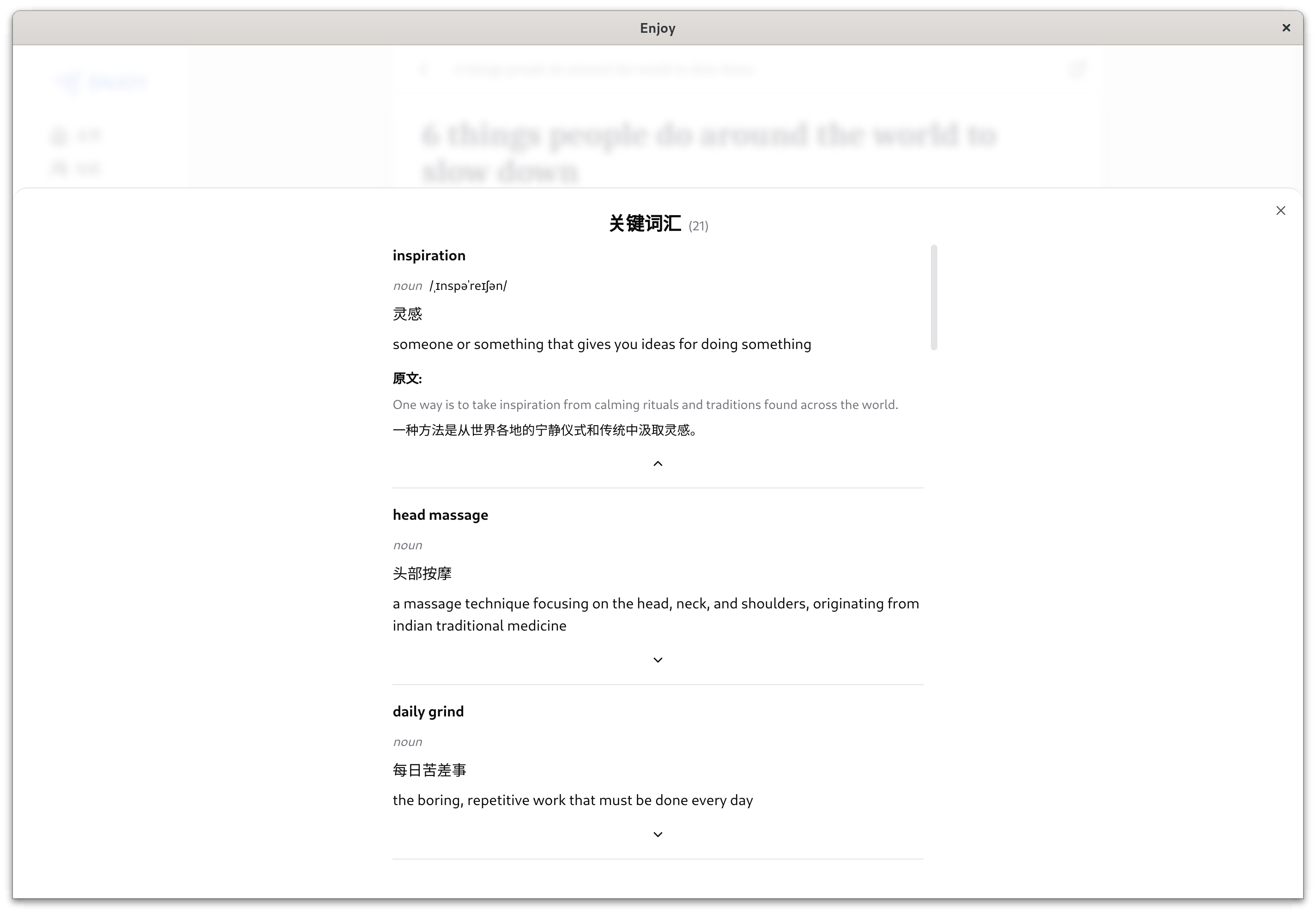
Task: Expand the daily grind entry details
Action: click(657, 834)
